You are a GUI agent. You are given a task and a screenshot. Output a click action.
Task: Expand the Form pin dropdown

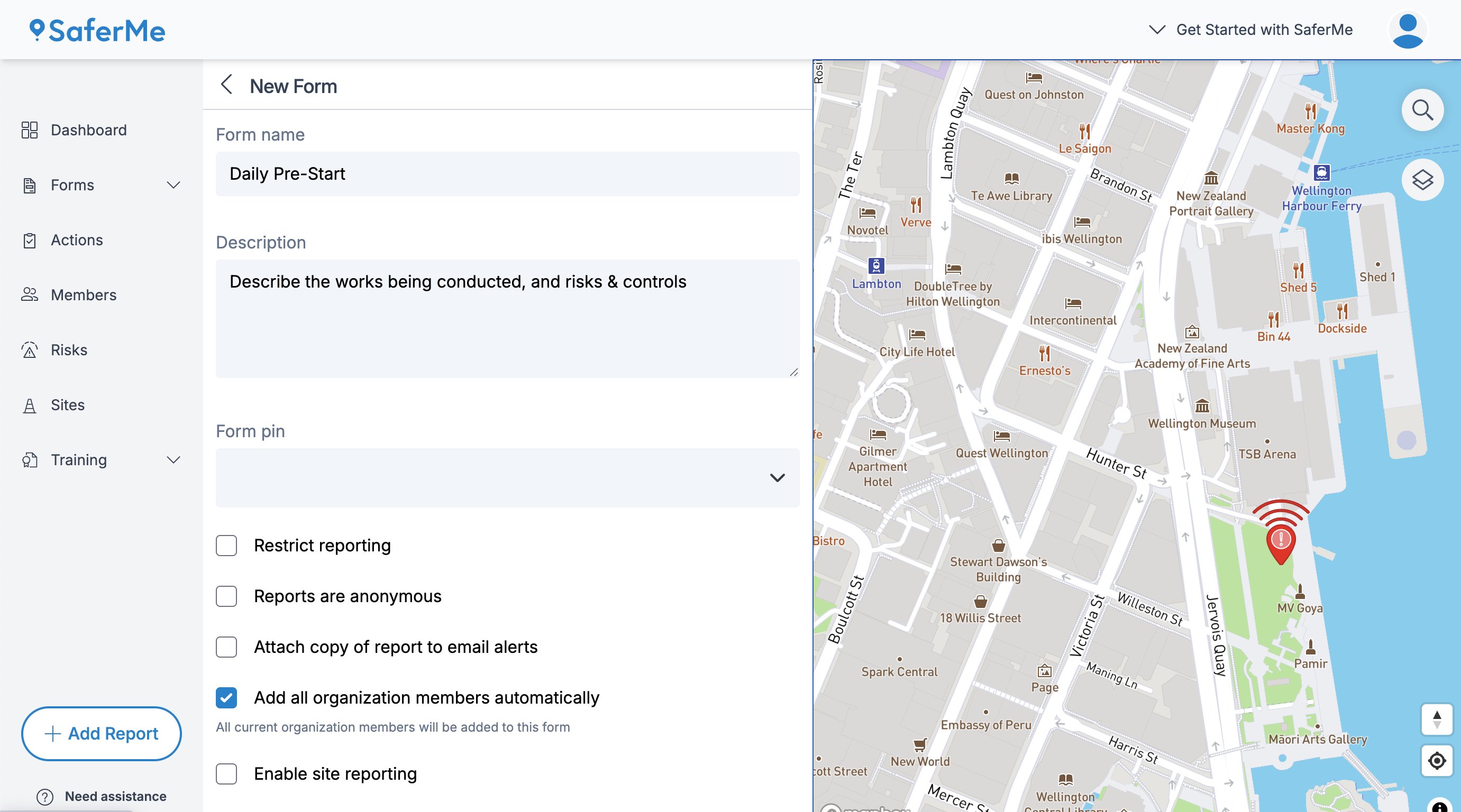coord(779,478)
